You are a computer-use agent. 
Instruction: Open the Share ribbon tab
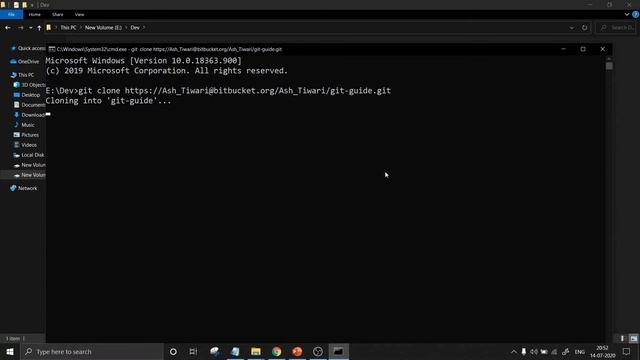point(58,14)
